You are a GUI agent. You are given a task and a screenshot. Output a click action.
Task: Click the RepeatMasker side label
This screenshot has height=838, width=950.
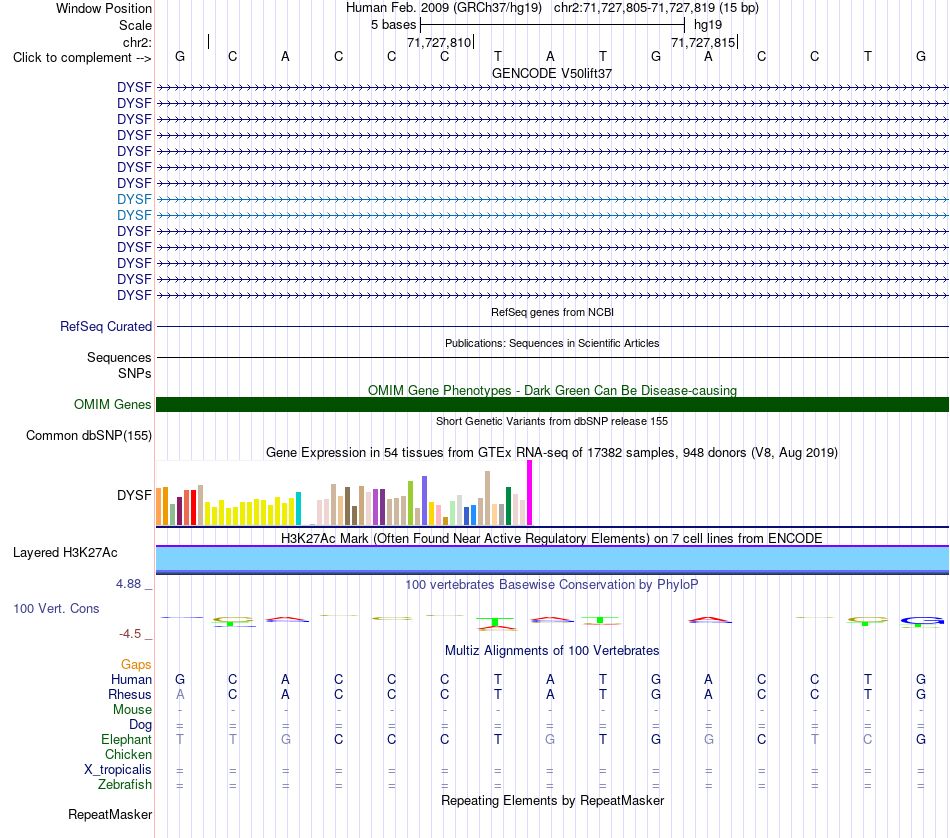(110, 815)
